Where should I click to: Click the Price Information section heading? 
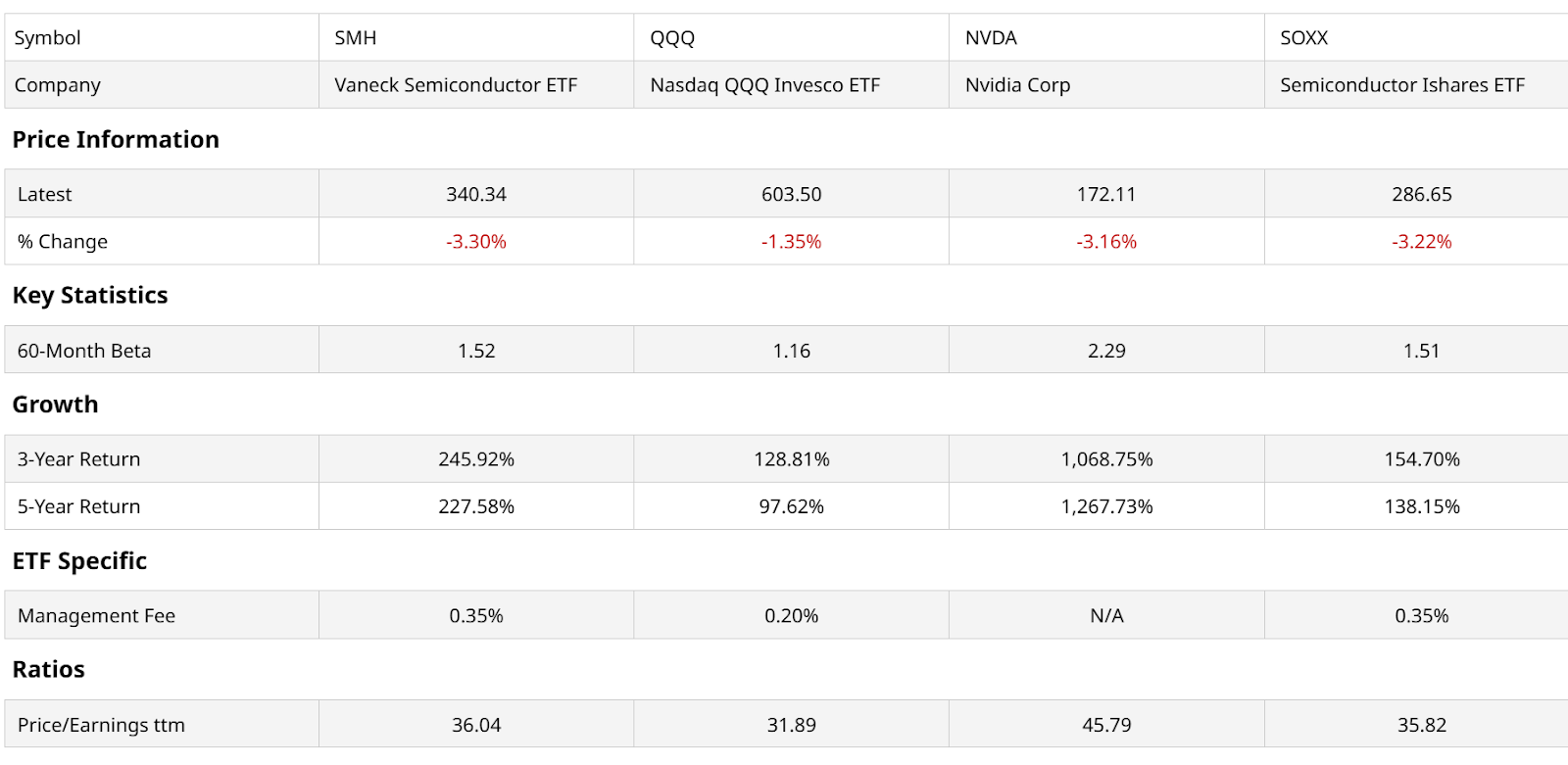pos(116,140)
